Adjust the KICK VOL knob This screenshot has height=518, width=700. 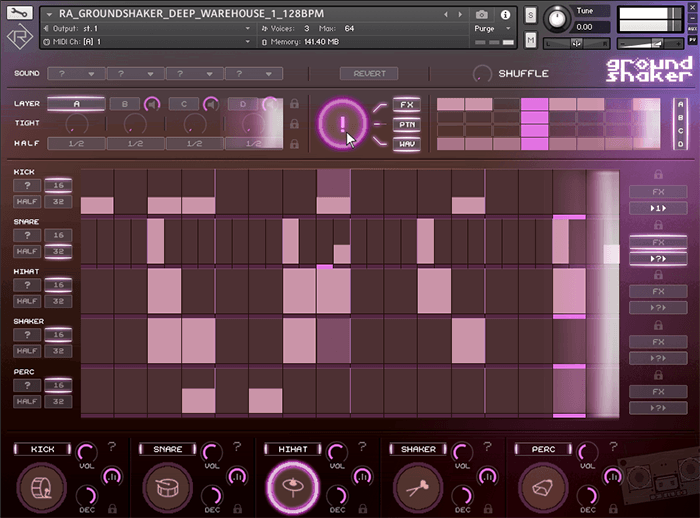(x=86, y=453)
